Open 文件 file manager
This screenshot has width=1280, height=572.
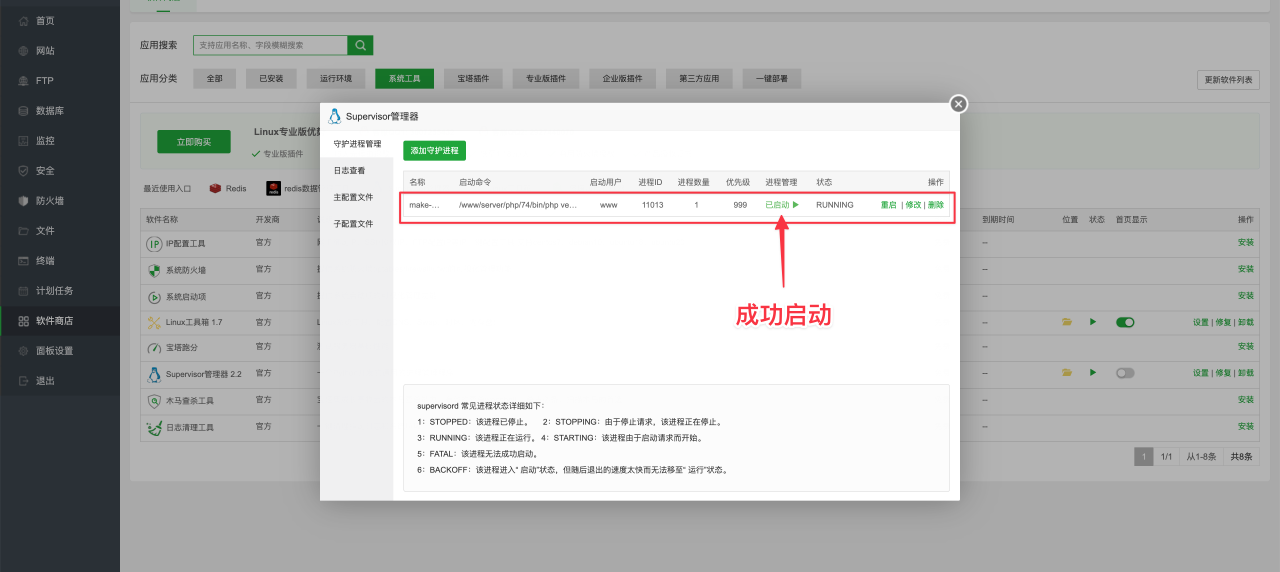(x=45, y=230)
